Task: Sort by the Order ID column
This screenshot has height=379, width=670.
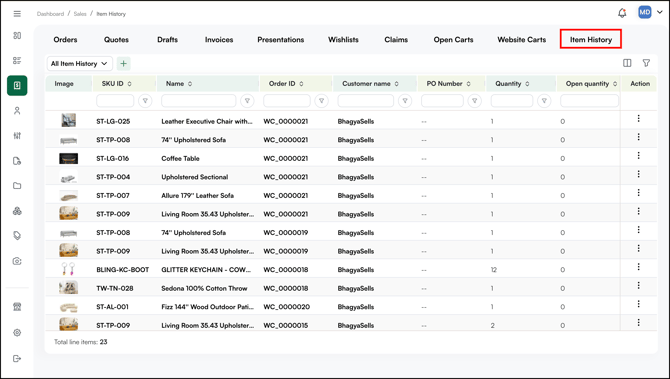Action: coord(301,84)
